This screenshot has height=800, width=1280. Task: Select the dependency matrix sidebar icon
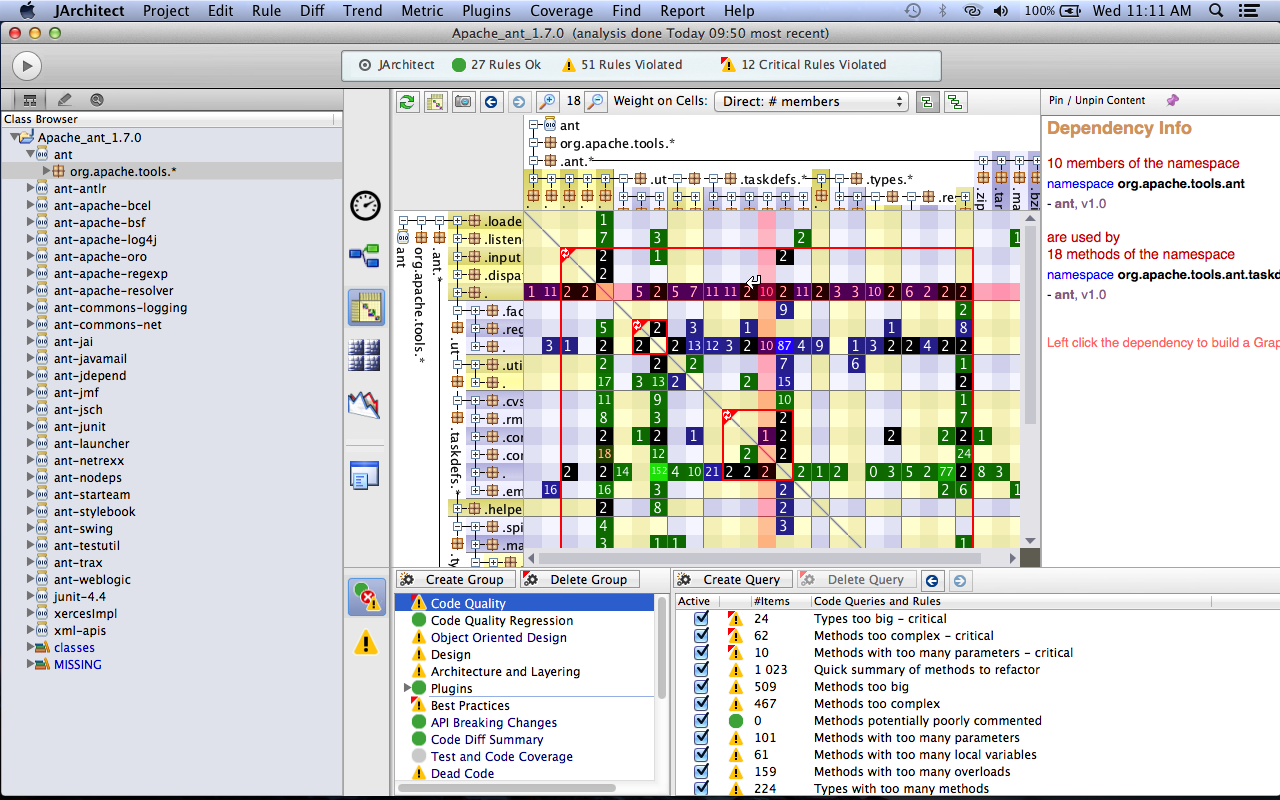[366, 307]
